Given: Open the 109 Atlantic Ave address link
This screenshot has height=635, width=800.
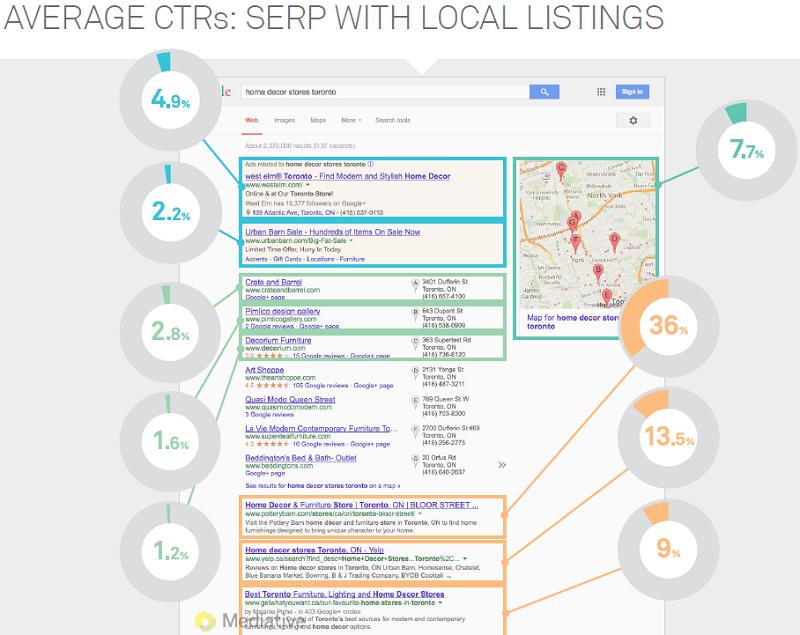Looking at the screenshot, I should [x=294, y=212].
